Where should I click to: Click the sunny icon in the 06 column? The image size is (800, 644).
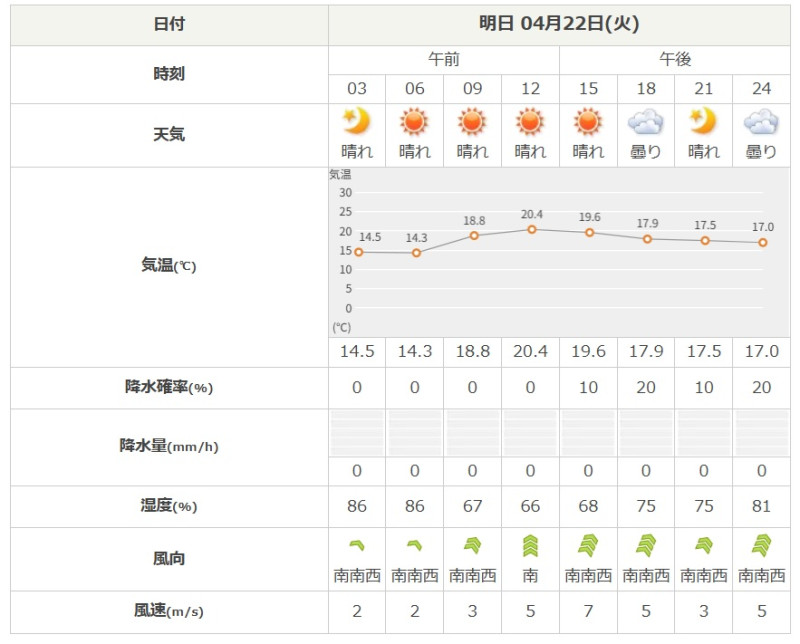[414, 122]
